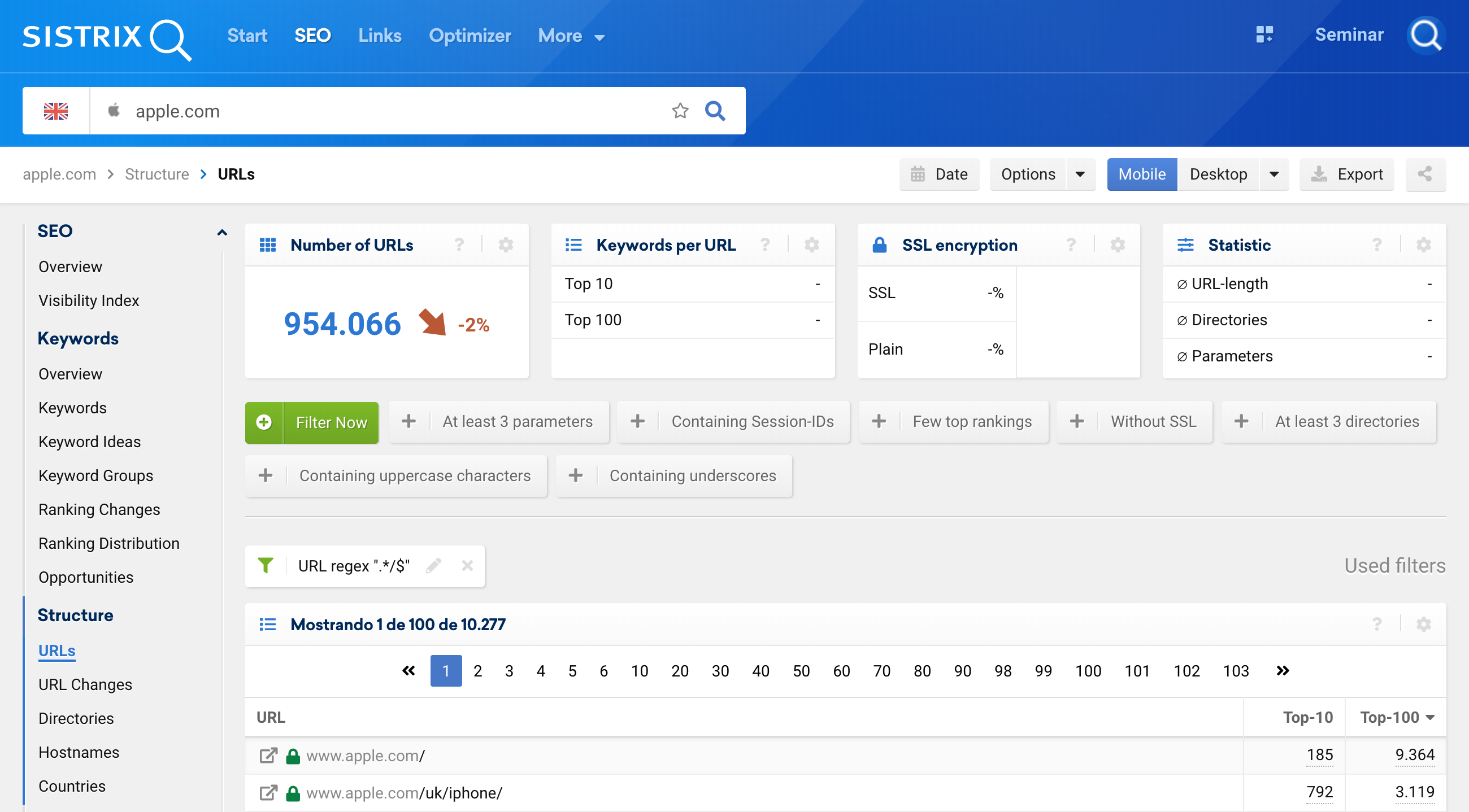Open the Start tab
This screenshot has width=1469, height=812.
[247, 36]
